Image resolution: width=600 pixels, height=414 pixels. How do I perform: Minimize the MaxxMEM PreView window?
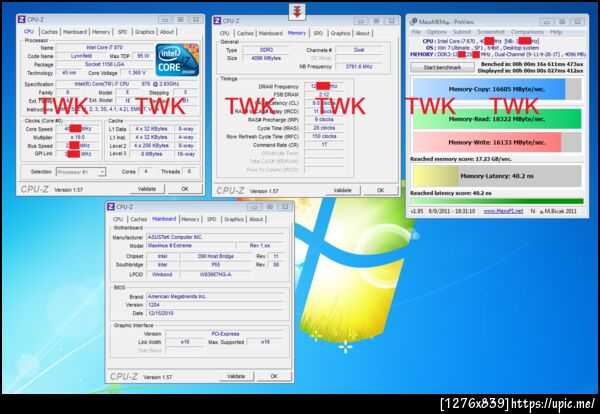click(x=548, y=22)
